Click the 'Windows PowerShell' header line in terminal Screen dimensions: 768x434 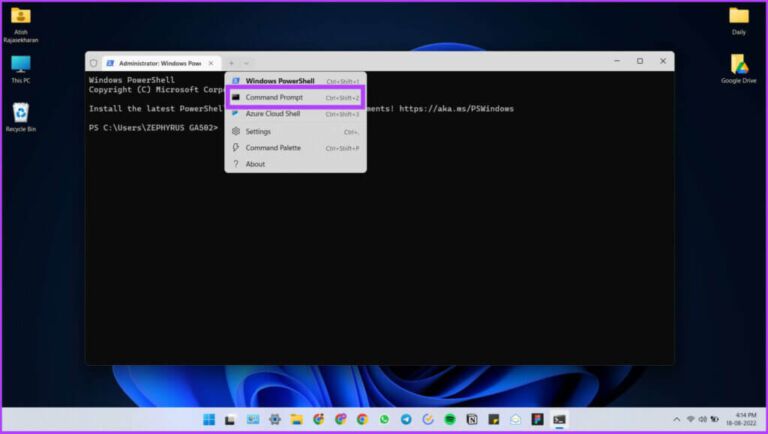coord(132,80)
